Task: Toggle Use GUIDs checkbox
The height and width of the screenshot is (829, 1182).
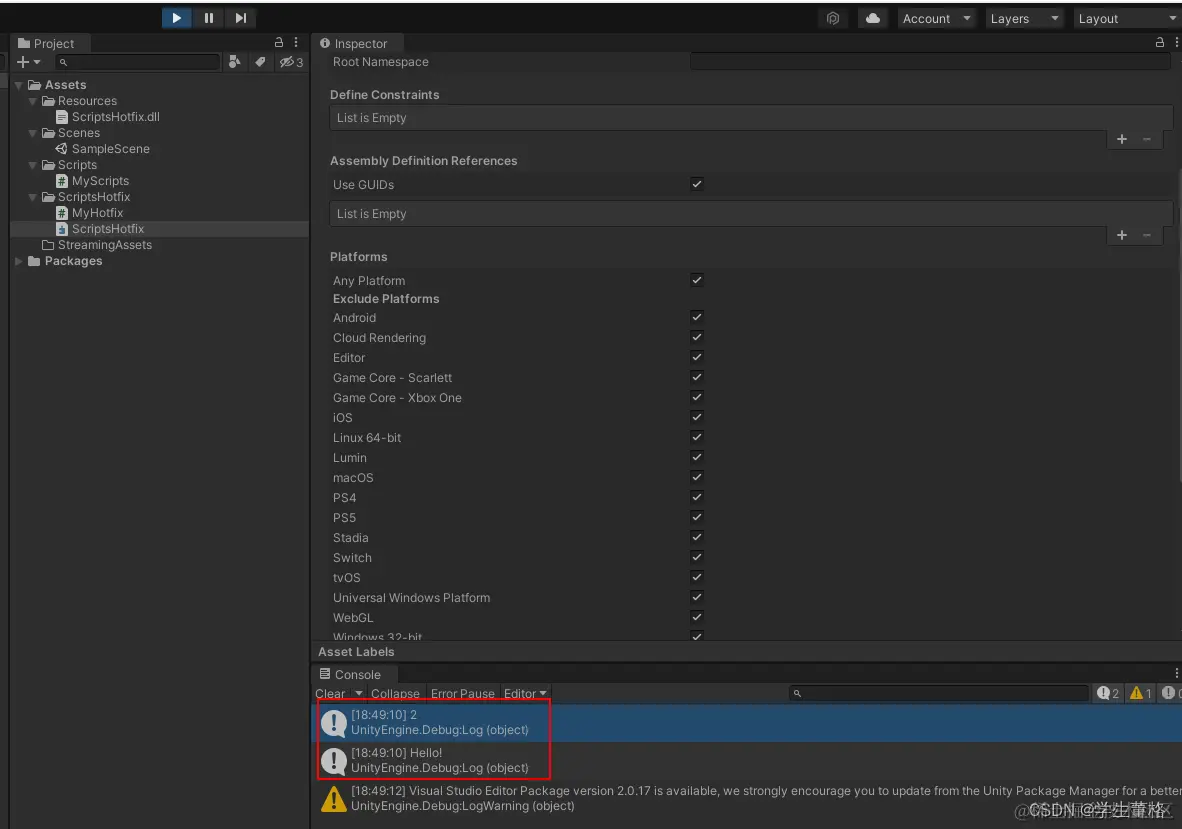Action: click(x=697, y=184)
